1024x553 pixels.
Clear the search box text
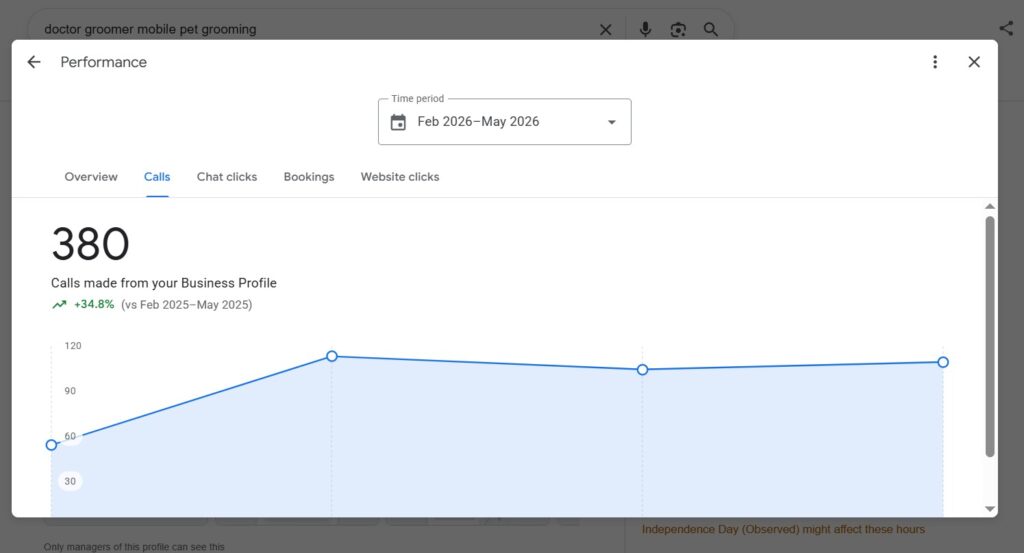coord(605,29)
